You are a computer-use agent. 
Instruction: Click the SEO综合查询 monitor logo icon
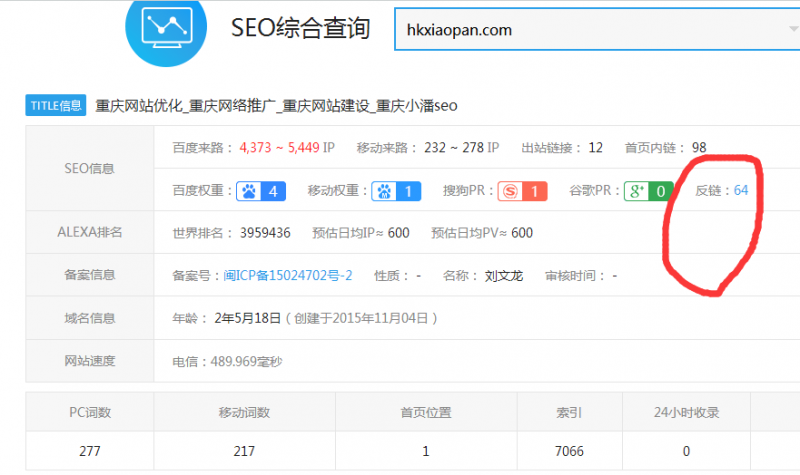[166, 28]
